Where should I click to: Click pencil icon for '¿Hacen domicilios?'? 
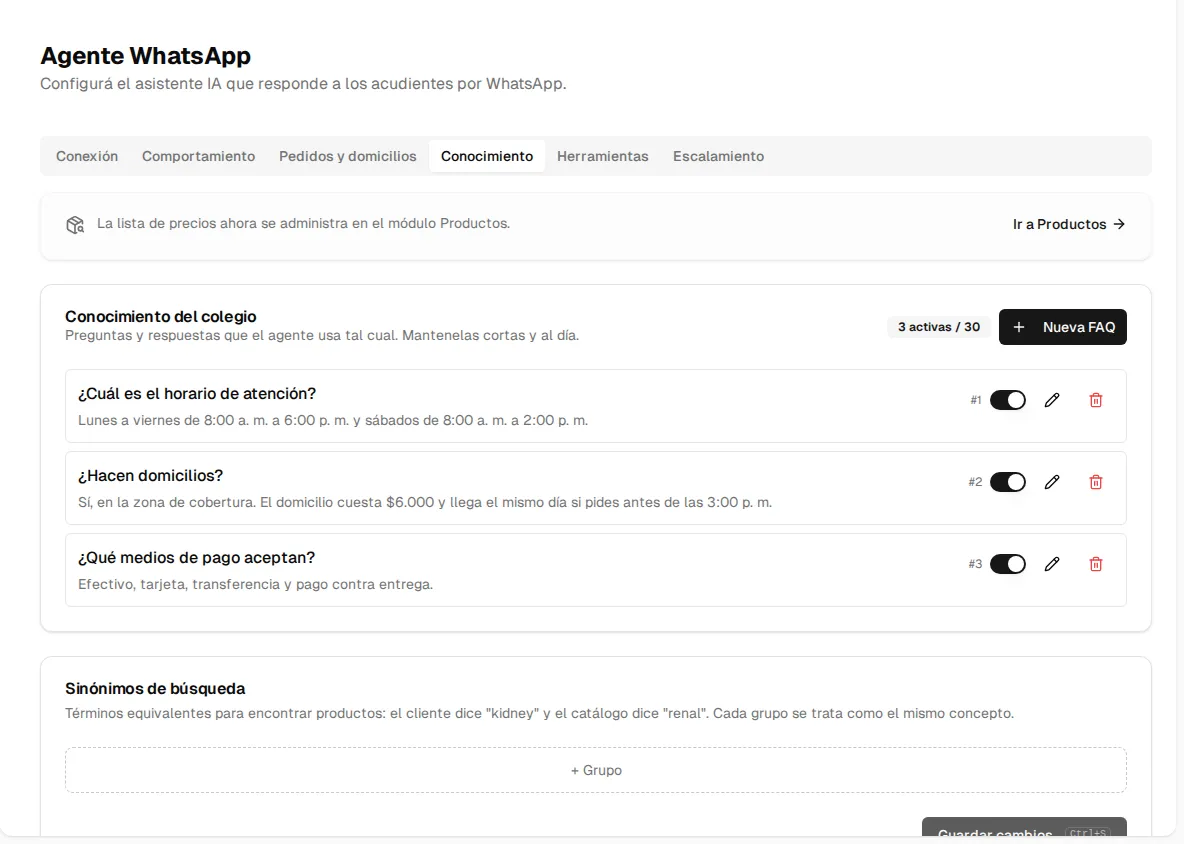pos(1052,482)
